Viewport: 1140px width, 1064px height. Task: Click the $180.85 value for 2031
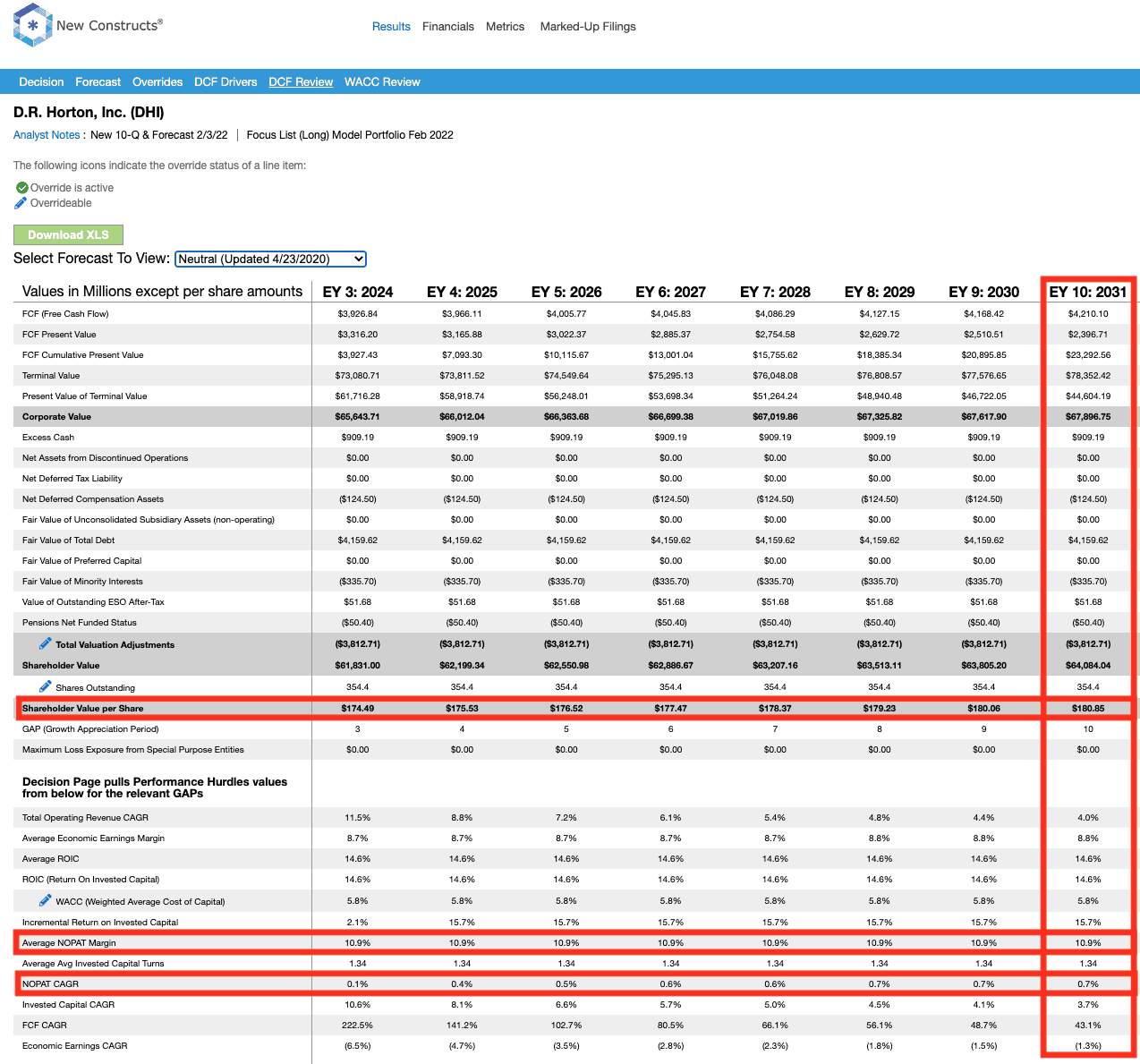click(1088, 709)
